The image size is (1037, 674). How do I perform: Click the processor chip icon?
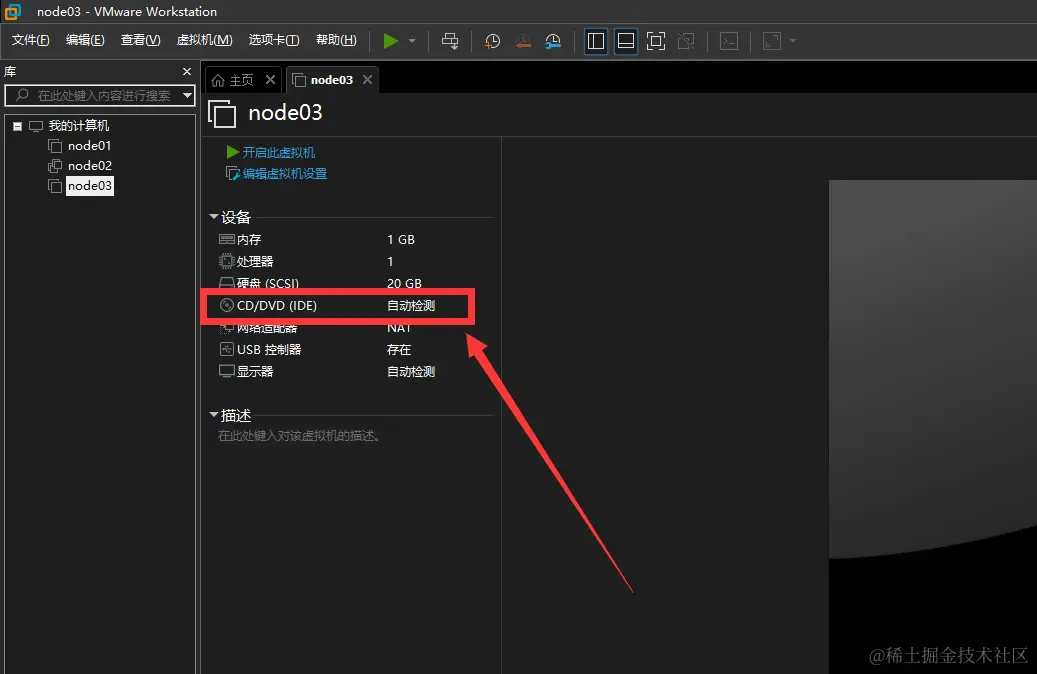(x=226, y=261)
